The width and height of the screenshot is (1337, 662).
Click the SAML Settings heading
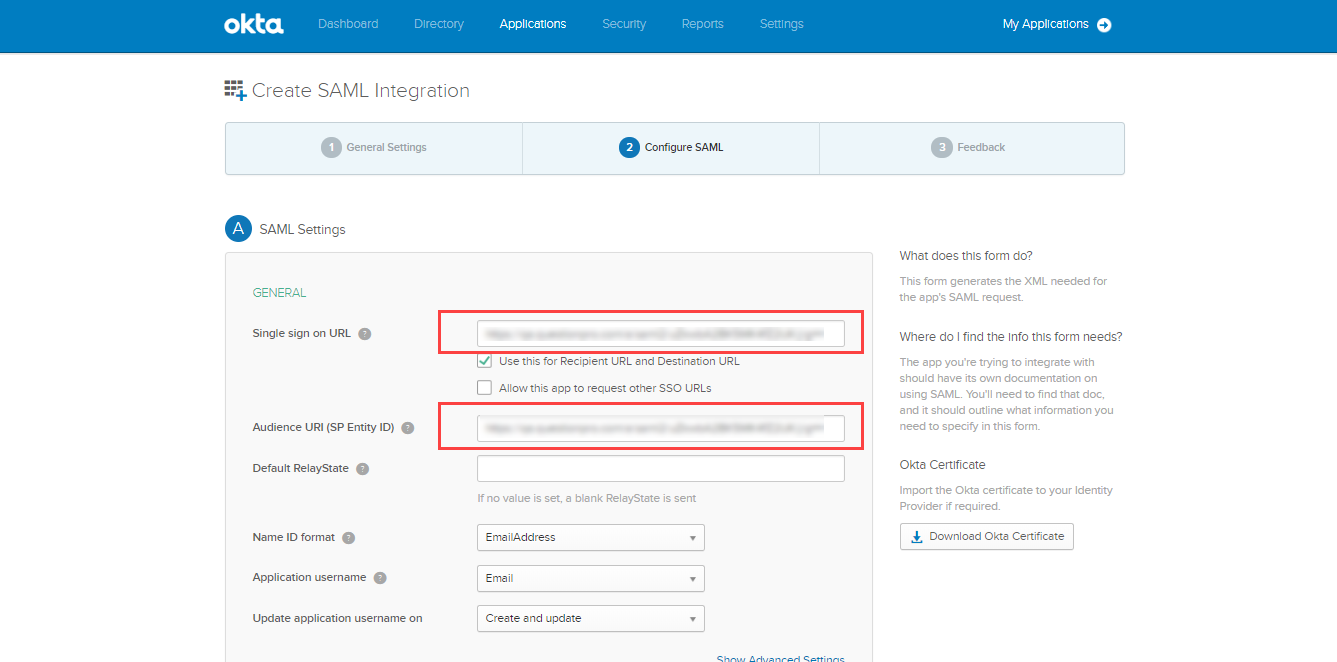(302, 230)
